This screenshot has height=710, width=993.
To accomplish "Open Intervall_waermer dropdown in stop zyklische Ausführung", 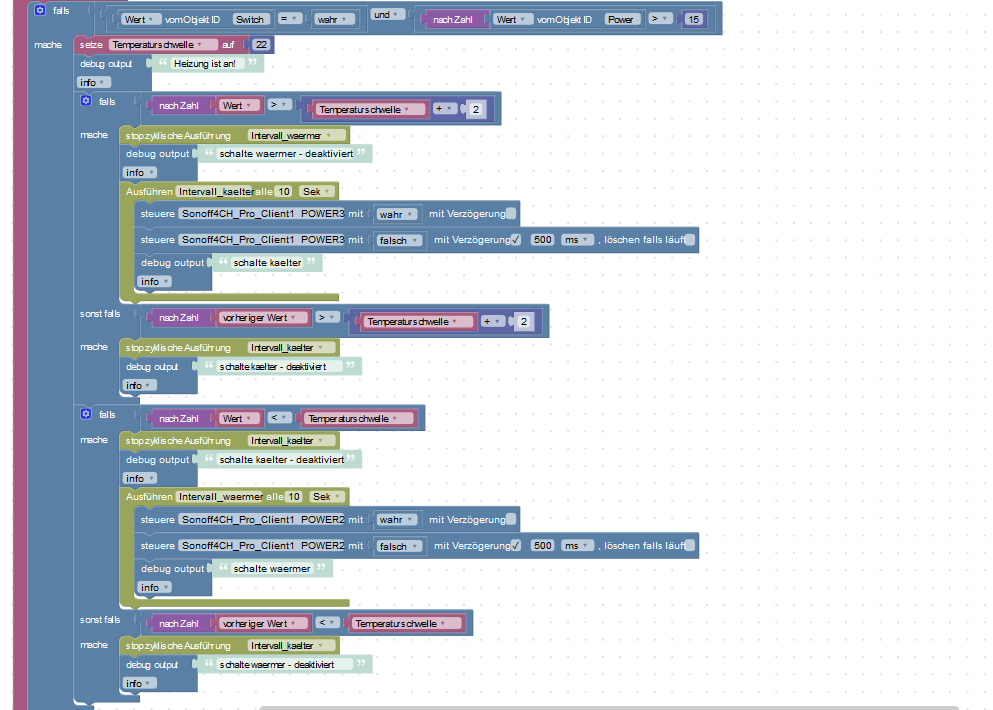I will [x=297, y=136].
